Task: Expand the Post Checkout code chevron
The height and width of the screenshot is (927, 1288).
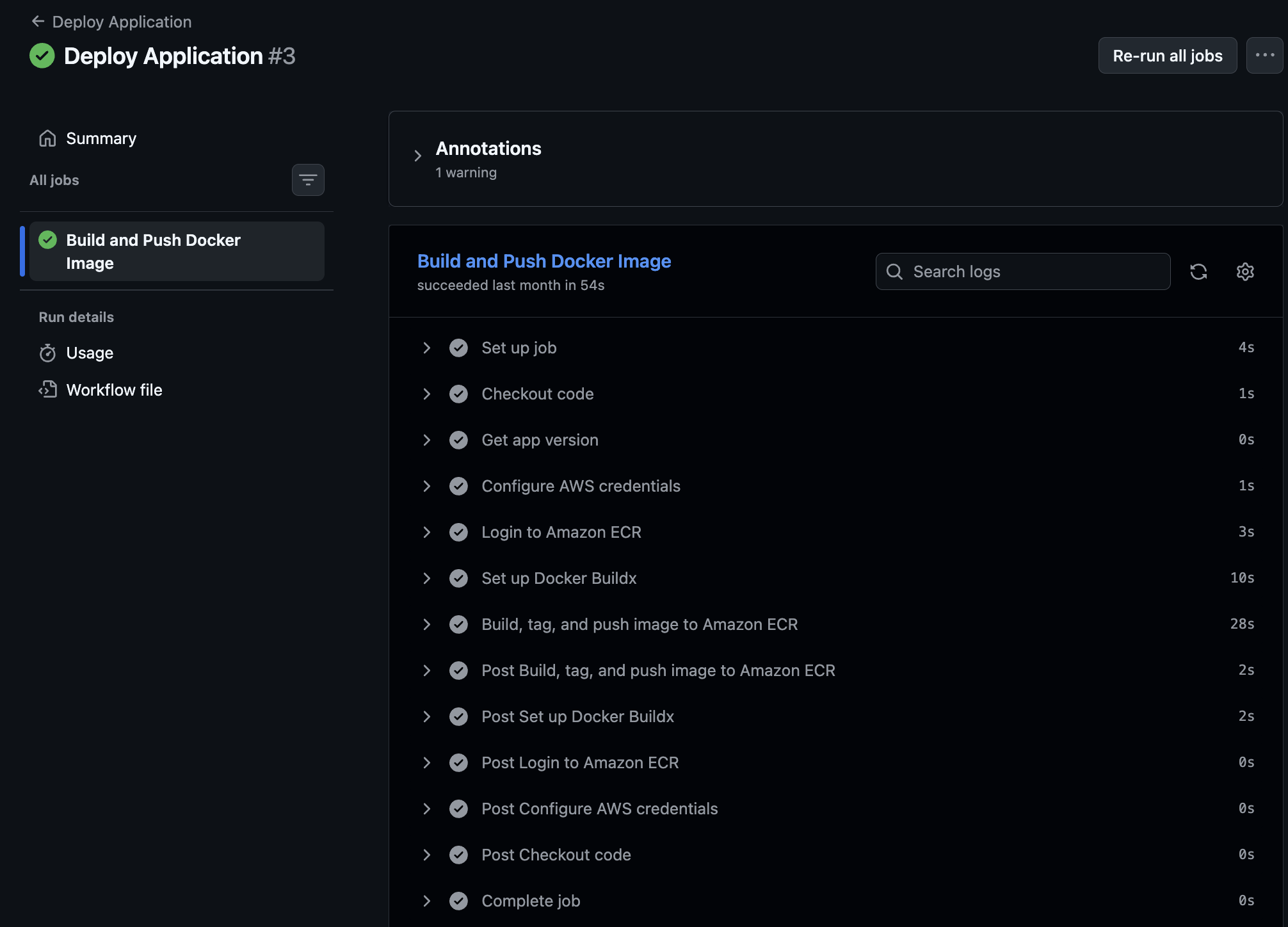Action: tap(426, 855)
